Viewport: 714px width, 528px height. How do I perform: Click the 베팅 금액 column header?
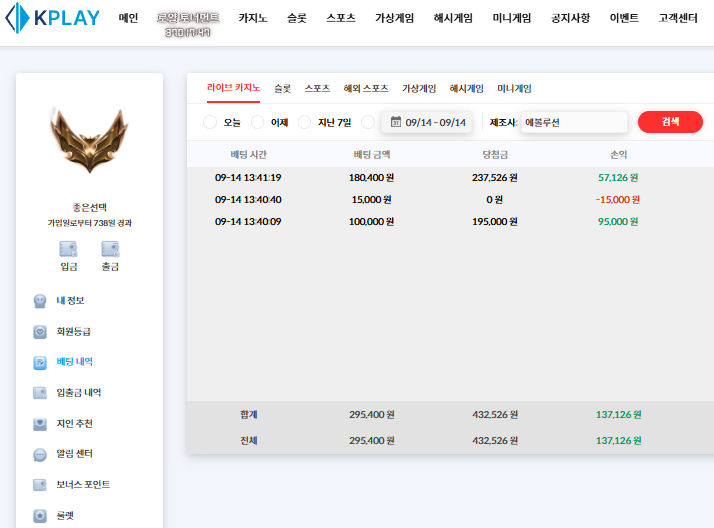(x=372, y=155)
